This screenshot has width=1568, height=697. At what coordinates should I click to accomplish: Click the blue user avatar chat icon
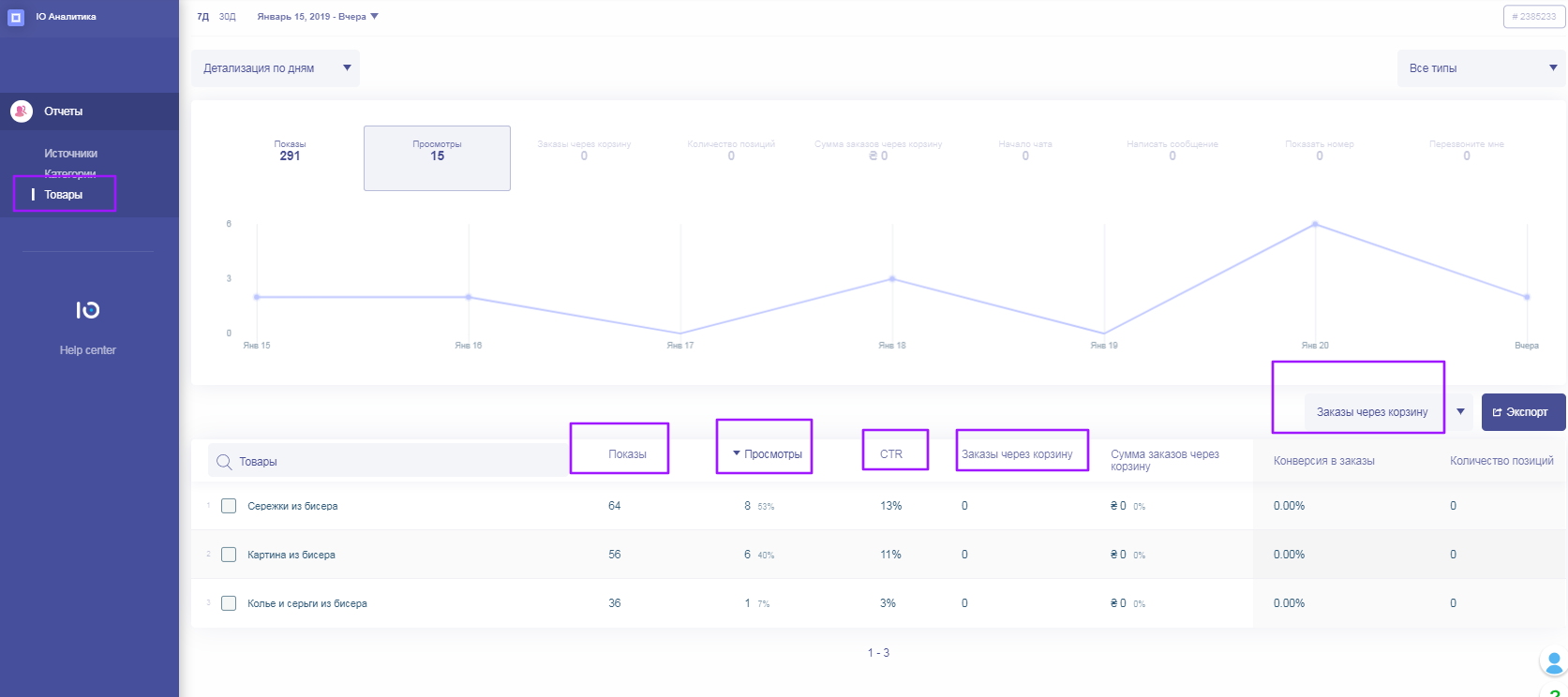click(x=1554, y=661)
